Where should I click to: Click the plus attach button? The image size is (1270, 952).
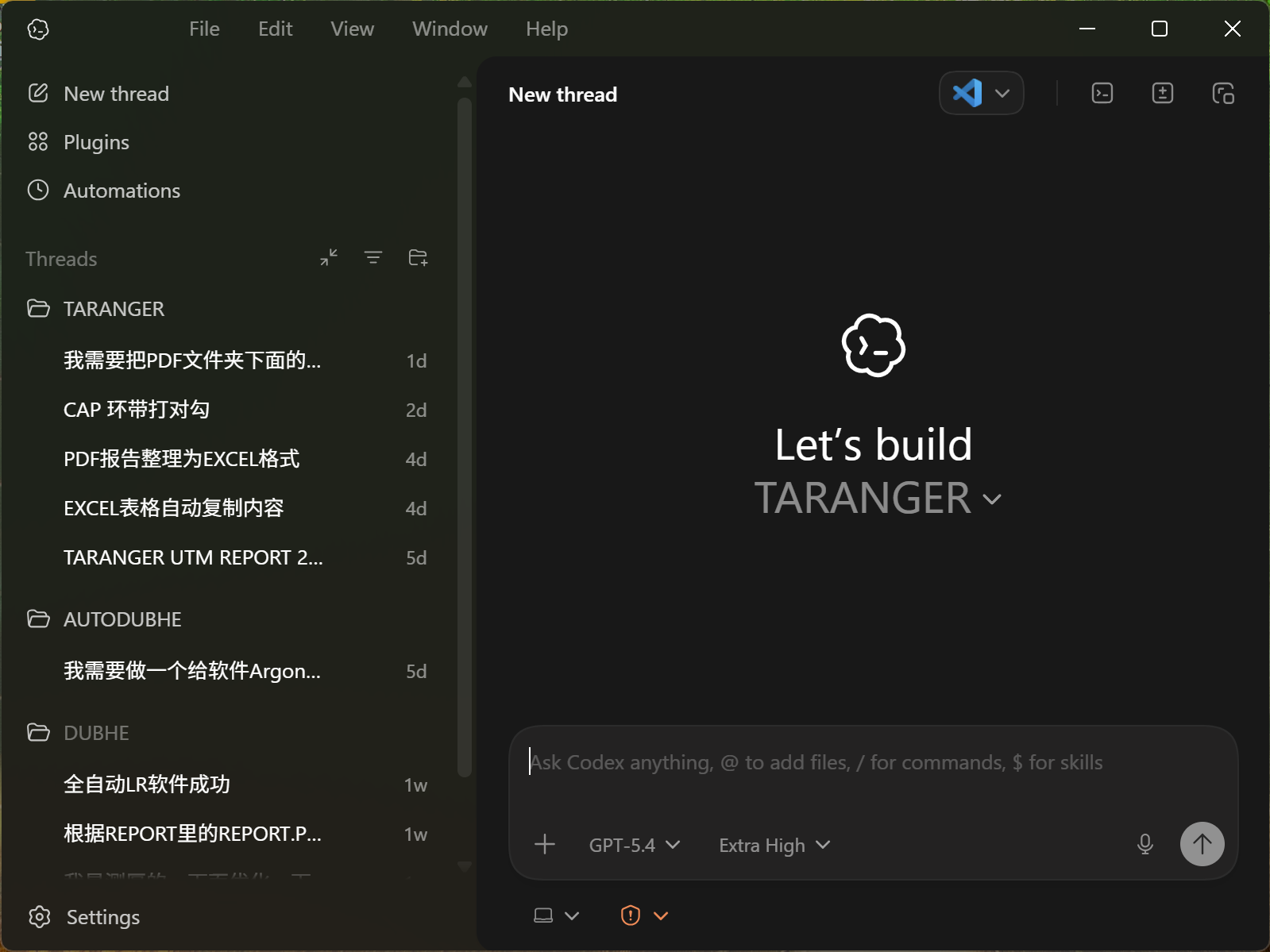point(545,844)
